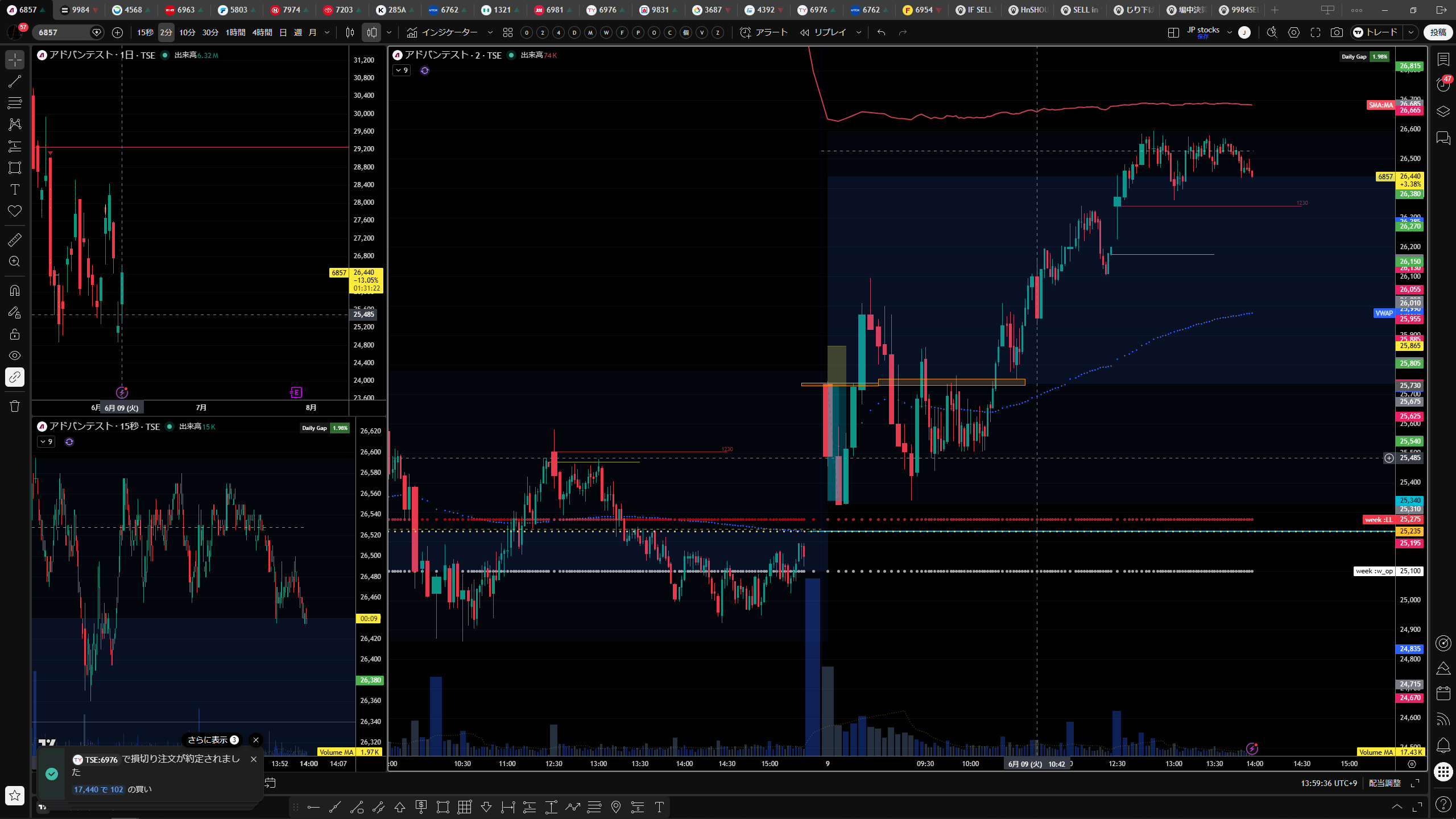
Task: Toggle the favorites star toolbar button
Action: click(15, 795)
